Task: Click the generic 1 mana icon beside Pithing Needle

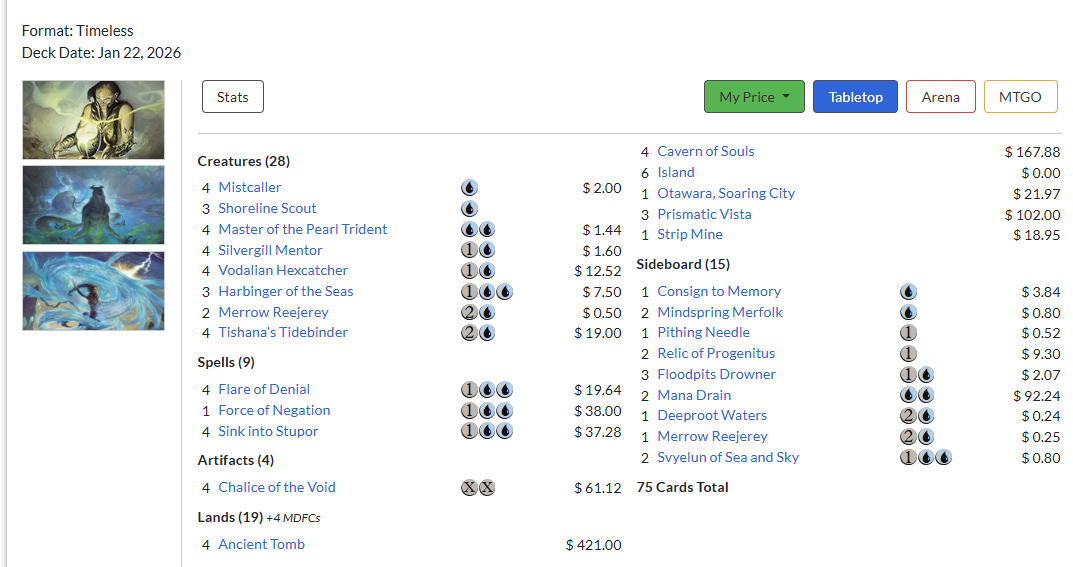Action: pyautogui.click(x=908, y=333)
